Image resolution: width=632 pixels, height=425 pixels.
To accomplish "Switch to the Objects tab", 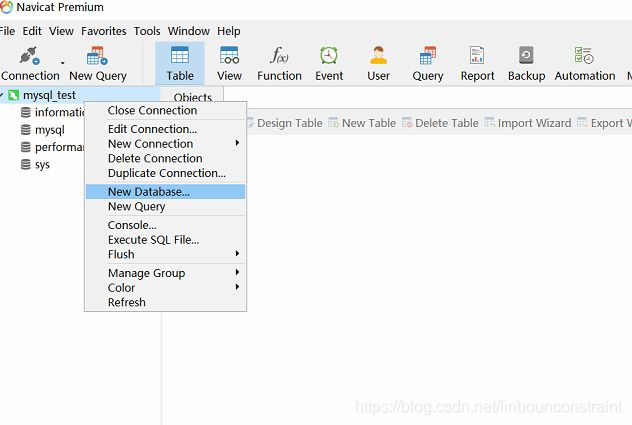I will click(193, 96).
